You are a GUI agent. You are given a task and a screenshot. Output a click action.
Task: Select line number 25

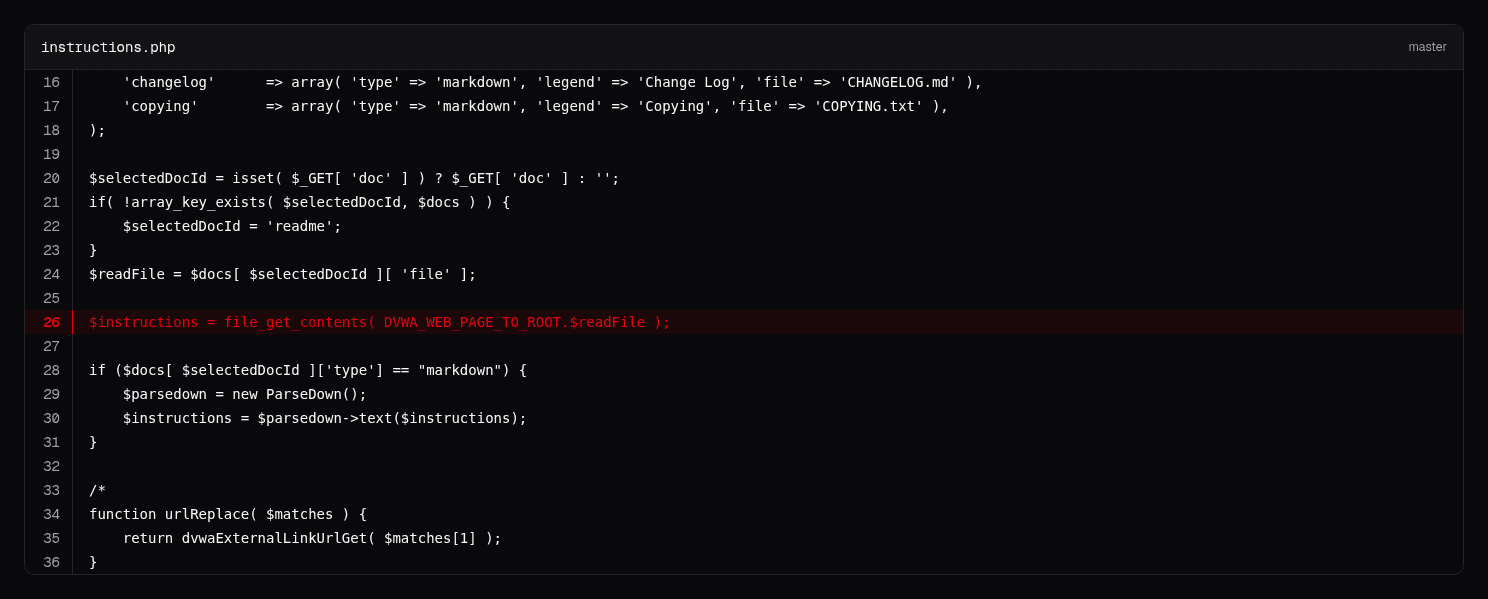point(51,298)
